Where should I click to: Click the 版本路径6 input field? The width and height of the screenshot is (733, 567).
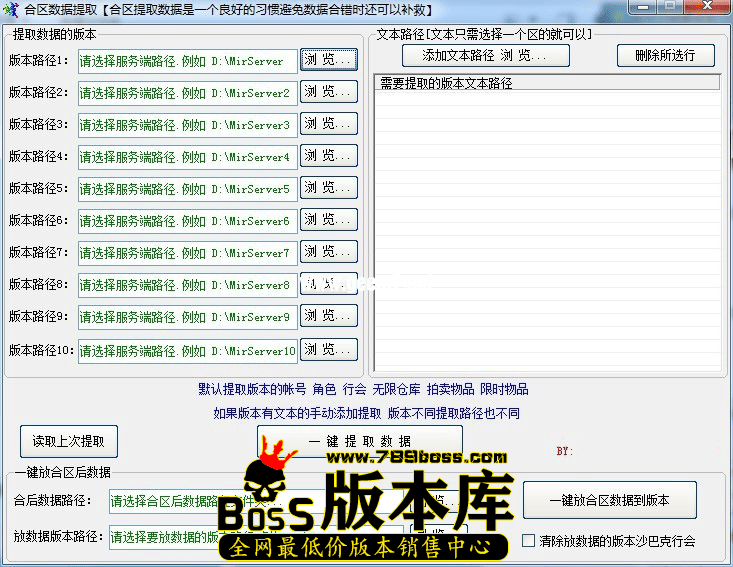(x=187, y=221)
